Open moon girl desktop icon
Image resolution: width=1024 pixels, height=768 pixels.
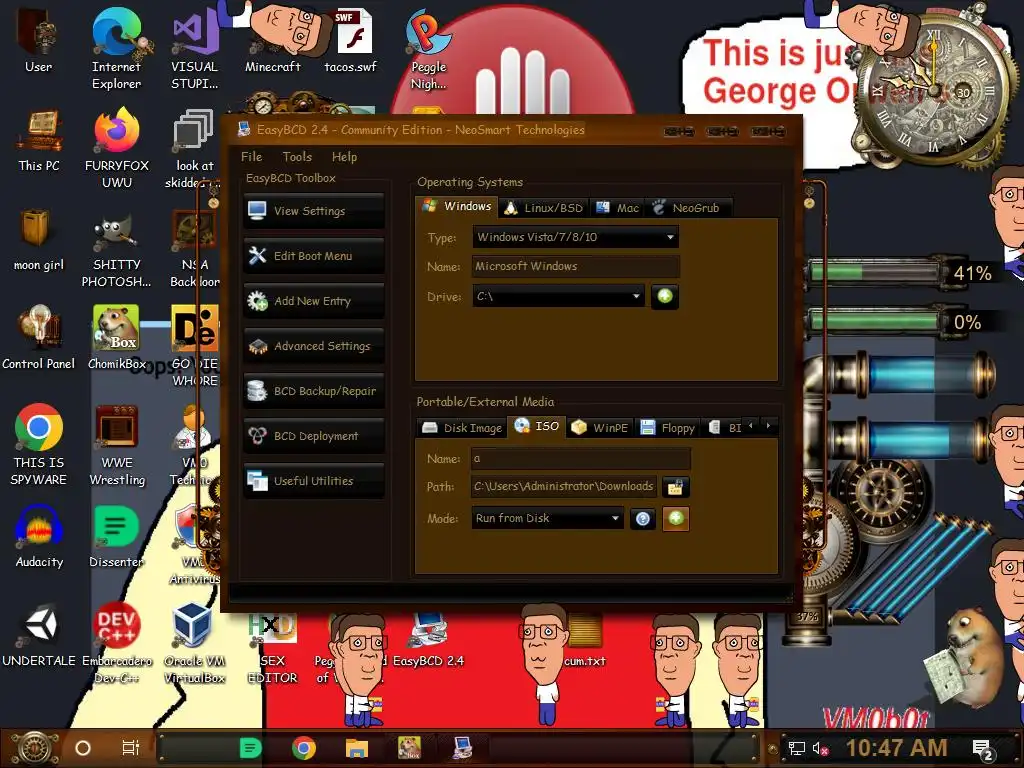click(39, 240)
